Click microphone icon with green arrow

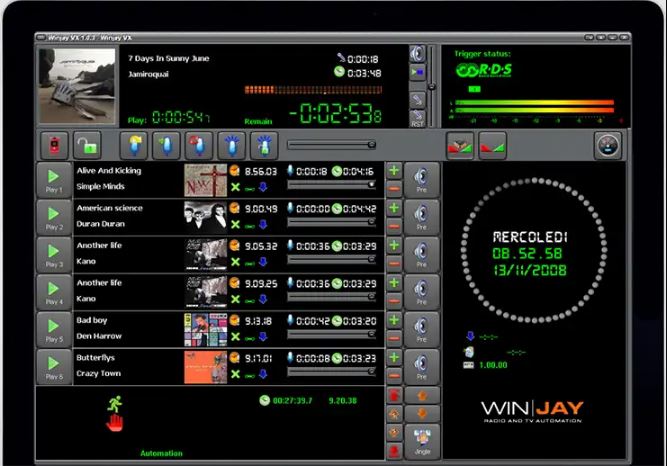tap(166, 145)
